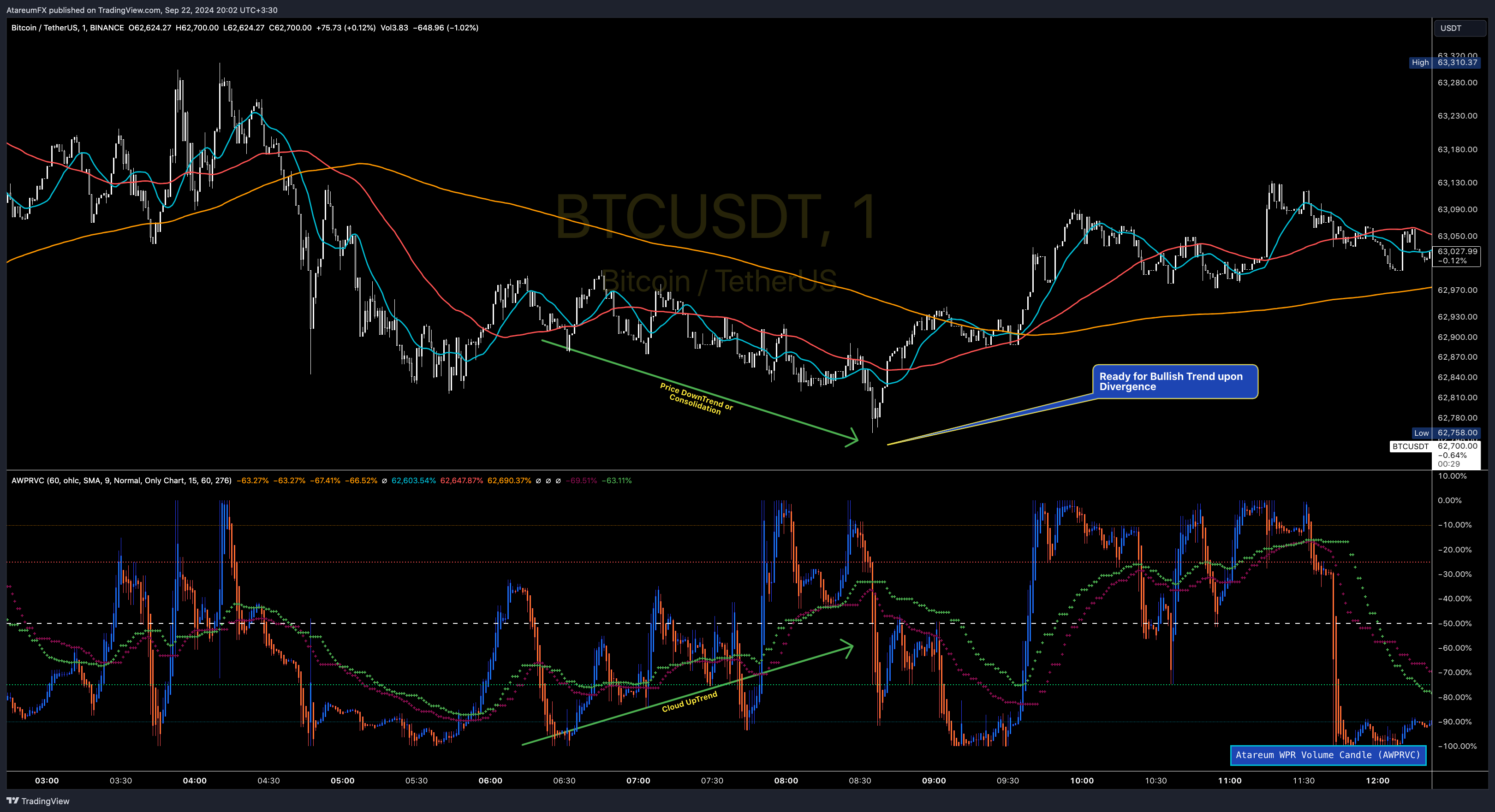Click the Low 62,758.00 price label
Viewport: 1495px width, 812px height.
(1446, 433)
